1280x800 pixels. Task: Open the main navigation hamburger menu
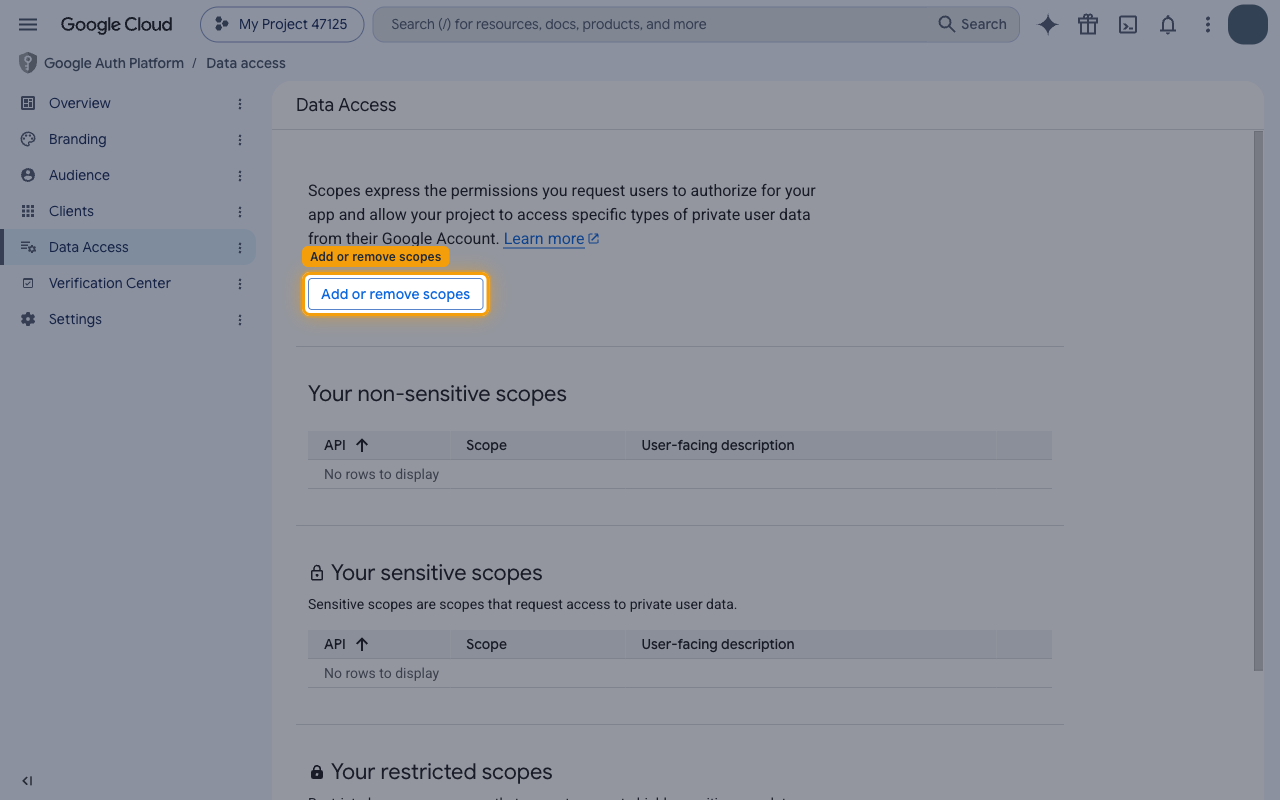tap(28, 24)
